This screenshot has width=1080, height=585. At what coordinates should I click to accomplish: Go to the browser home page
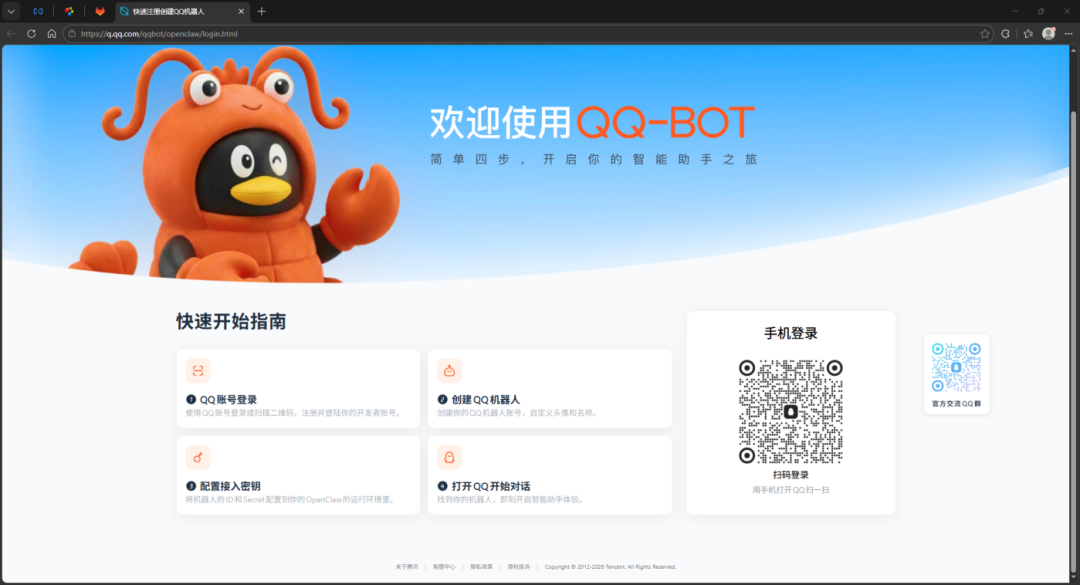pyautogui.click(x=52, y=34)
